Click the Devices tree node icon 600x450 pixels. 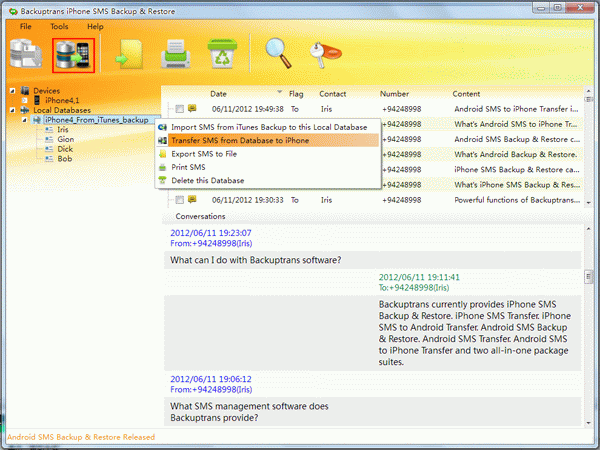tap(25, 91)
